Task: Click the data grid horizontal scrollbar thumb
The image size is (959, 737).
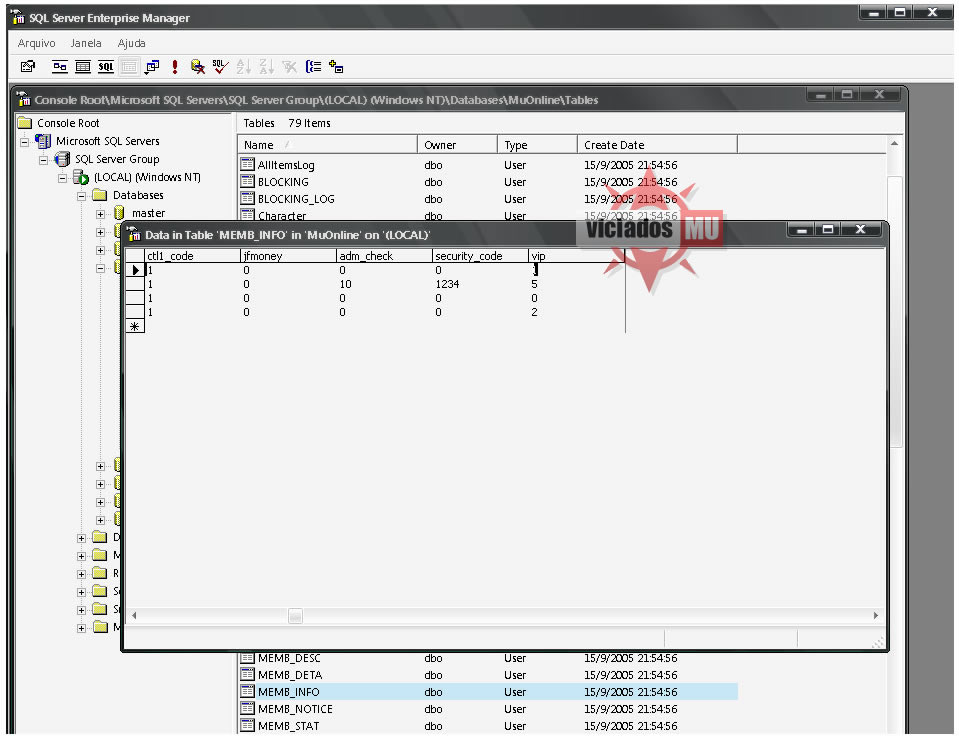Action: click(295, 615)
